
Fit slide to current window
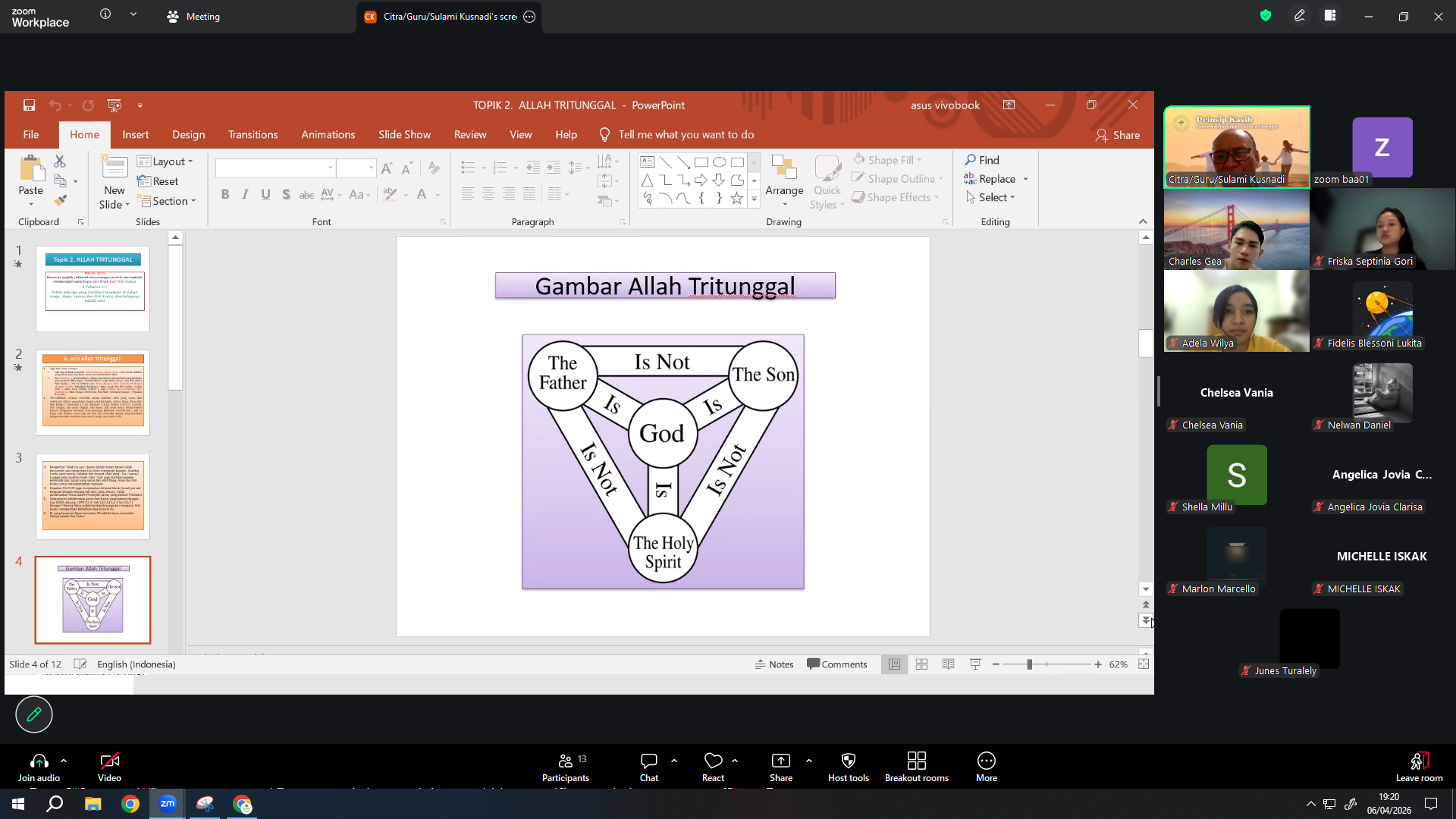[1144, 664]
